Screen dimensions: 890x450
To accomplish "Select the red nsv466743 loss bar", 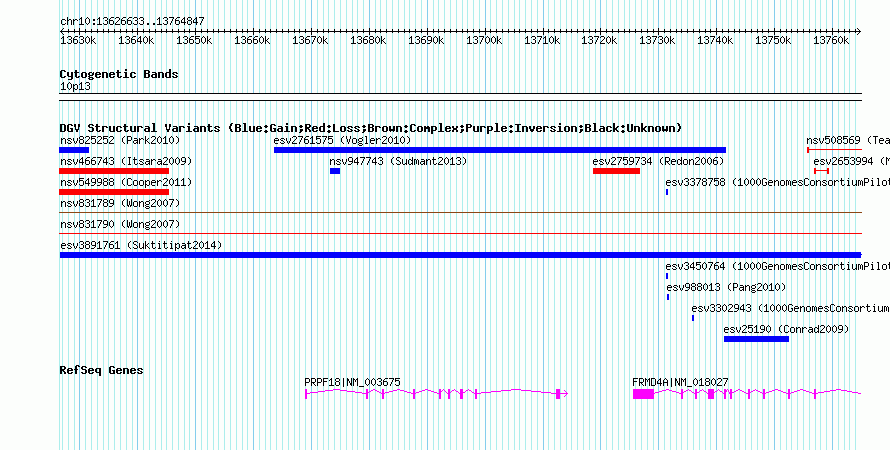I will point(114,171).
